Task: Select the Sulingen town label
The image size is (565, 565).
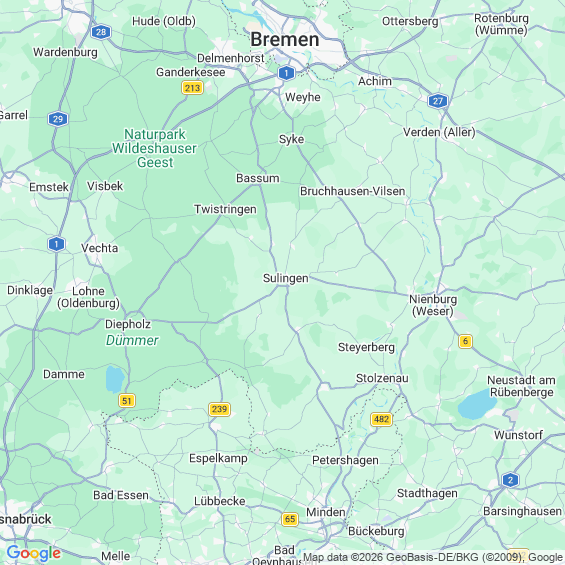Action: [x=285, y=278]
